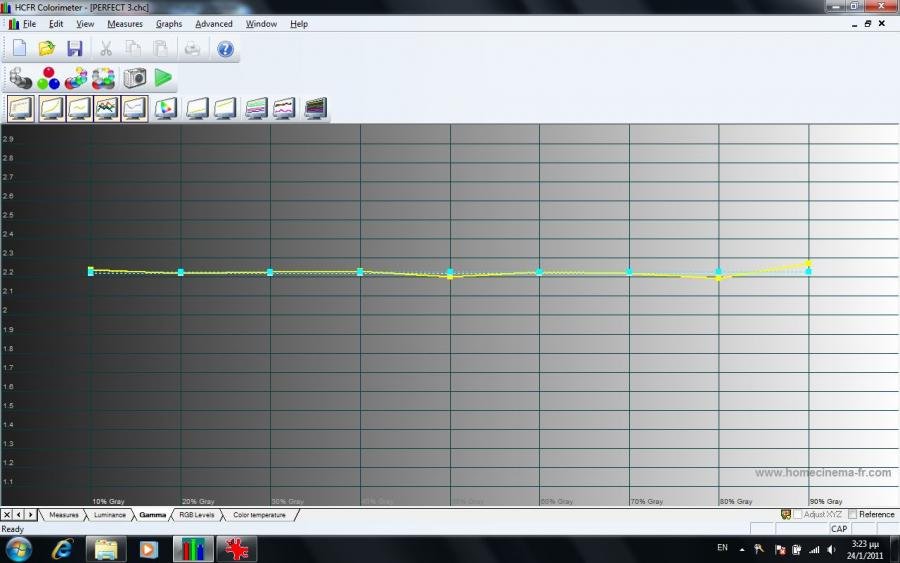Enable the Reference checkbox
The width and height of the screenshot is (900, 563).
pyautogui.click(x=852, y=514)
